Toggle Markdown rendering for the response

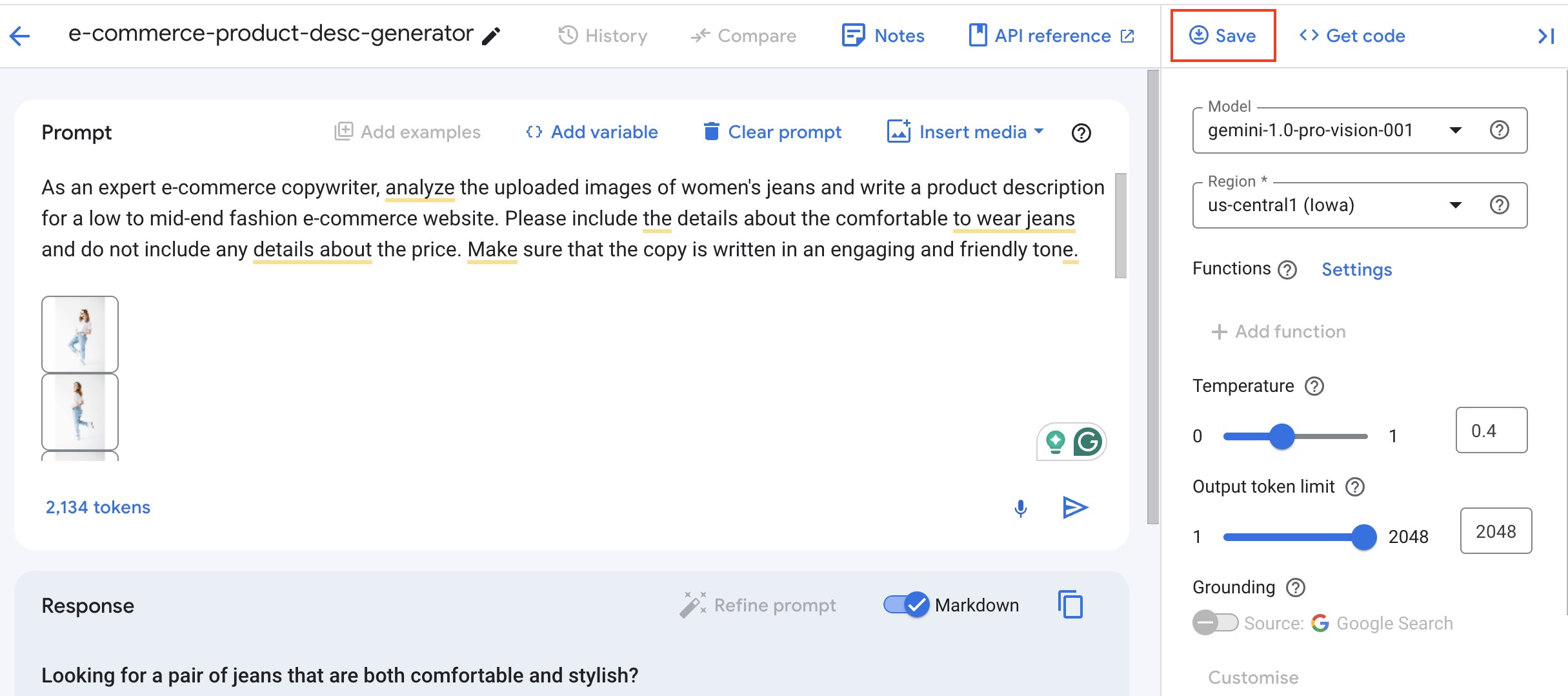pyautogui.click(x=907, y=605)
